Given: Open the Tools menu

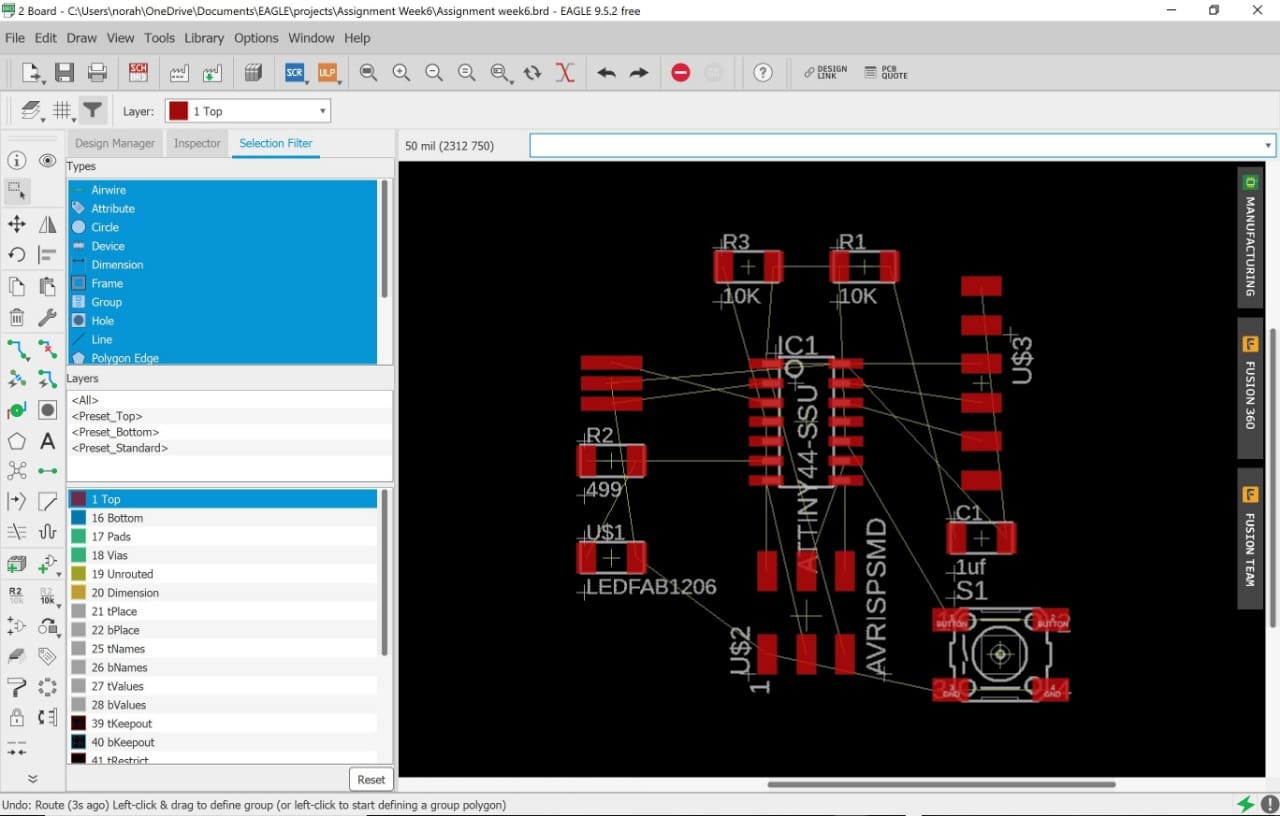Looking at the screenshot, I should pos(160,38).
